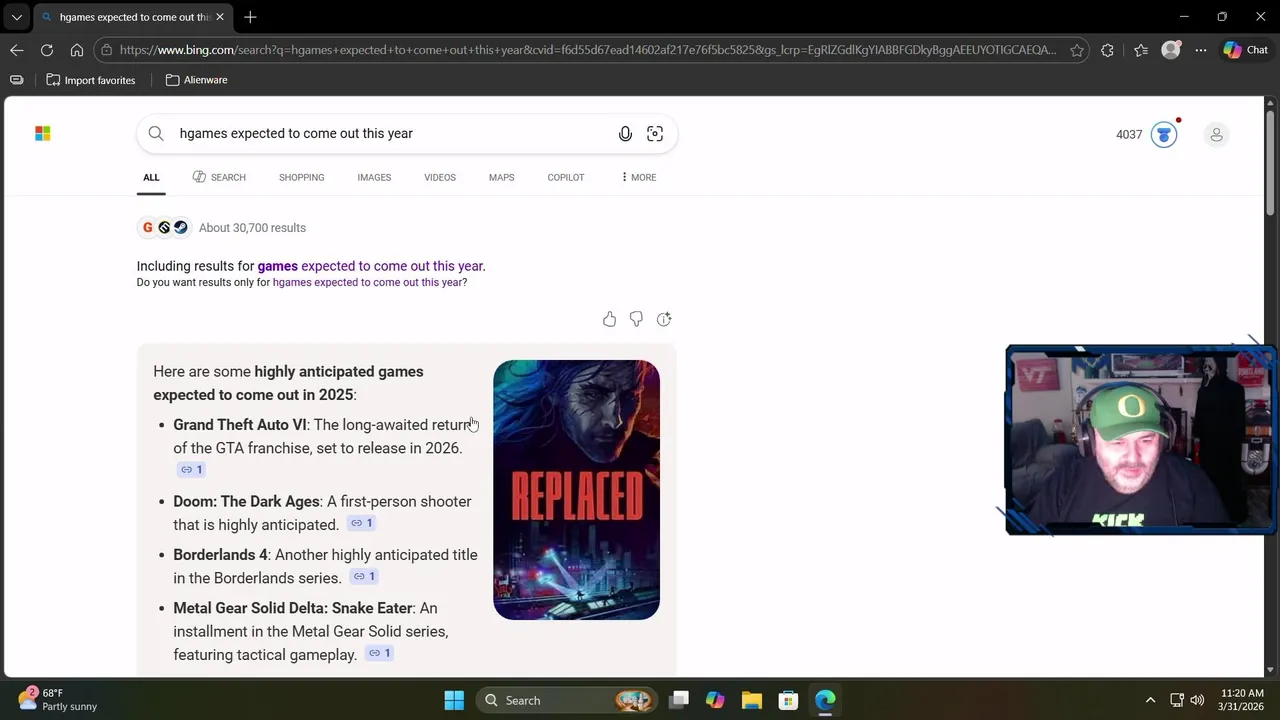Dislike the answer with thumbs down
1280x720 pixels.
(636, 319)
